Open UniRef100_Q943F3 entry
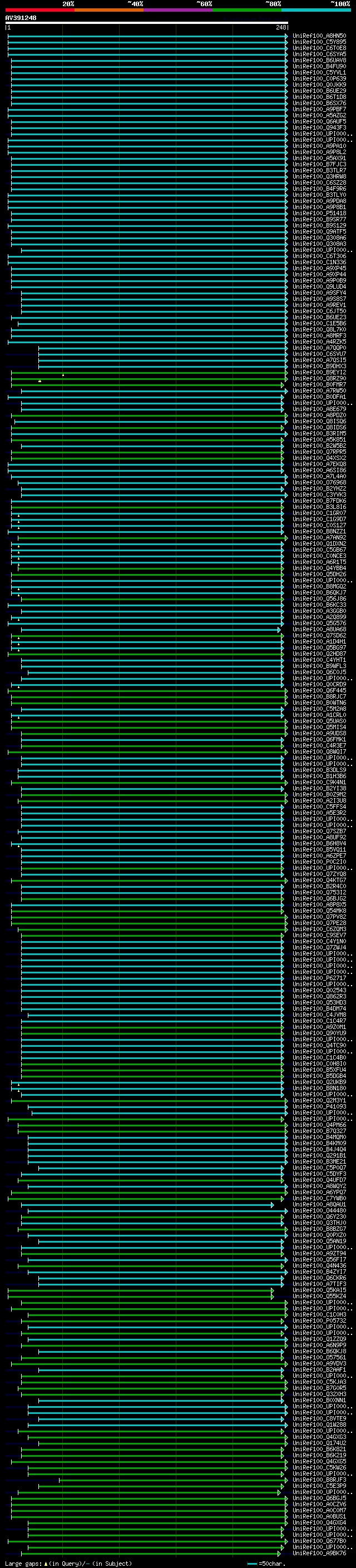 point(319,127)
